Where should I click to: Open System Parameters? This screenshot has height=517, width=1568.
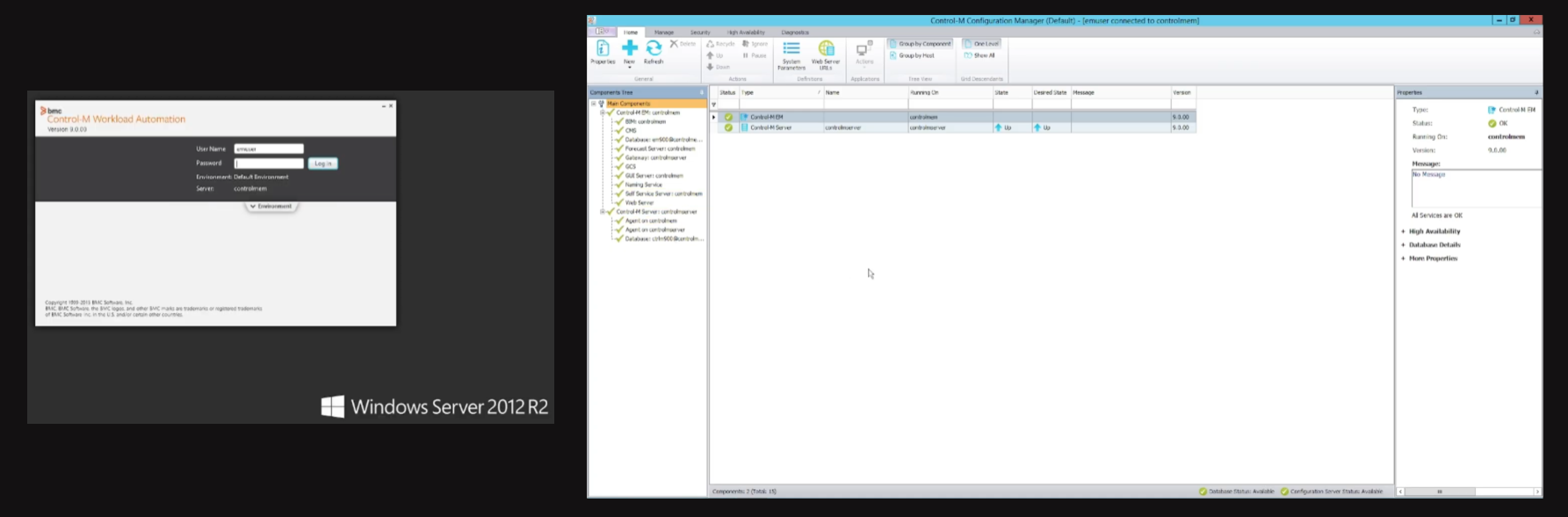tap(791, 55)
